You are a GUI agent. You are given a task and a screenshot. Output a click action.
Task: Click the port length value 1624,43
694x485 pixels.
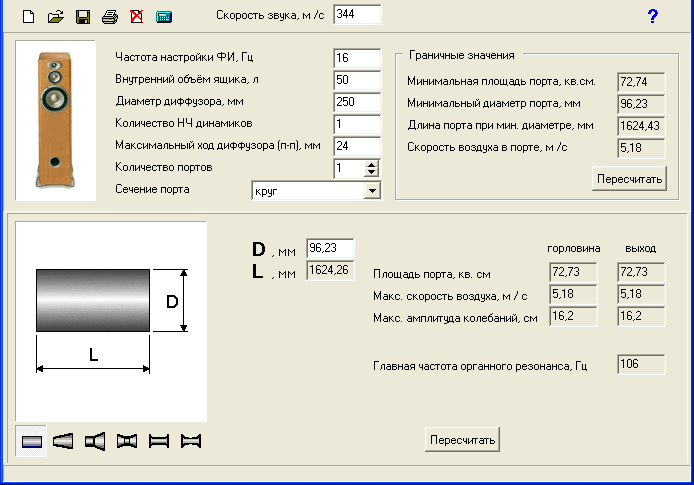[641, 127]
